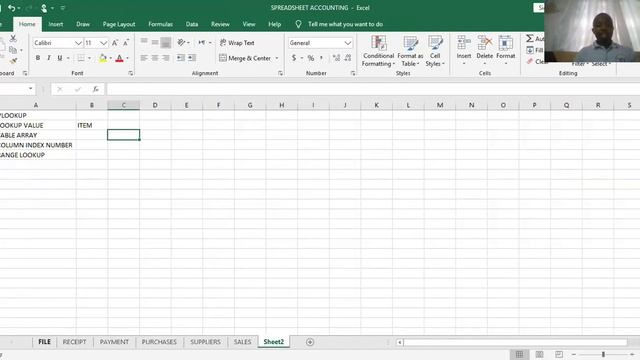The image size is (640, 360).
Task: Apply Comma Style format
Action: tap(322, 58)
